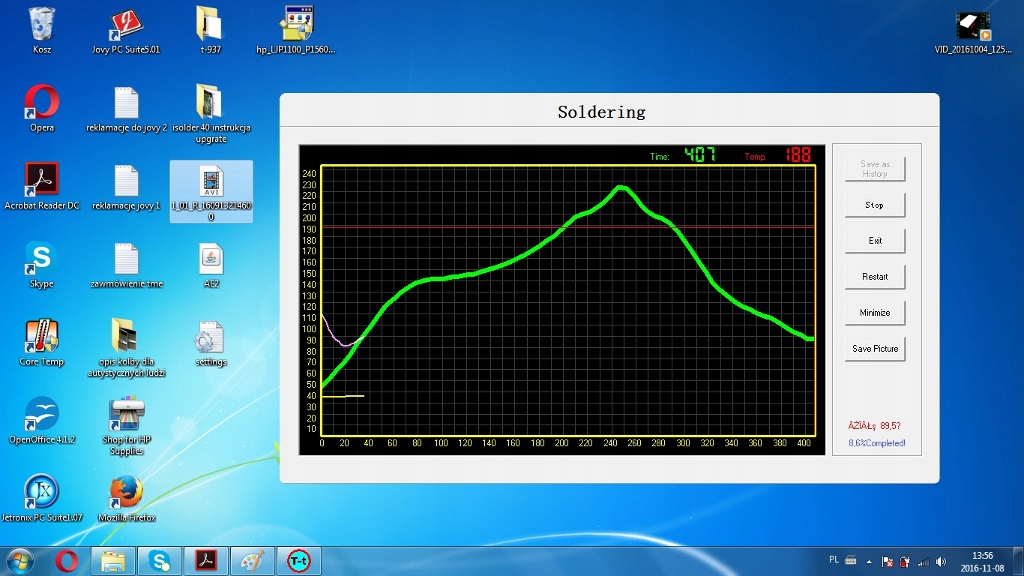
Task: Click the Restart button
Action: click(874, 276)
